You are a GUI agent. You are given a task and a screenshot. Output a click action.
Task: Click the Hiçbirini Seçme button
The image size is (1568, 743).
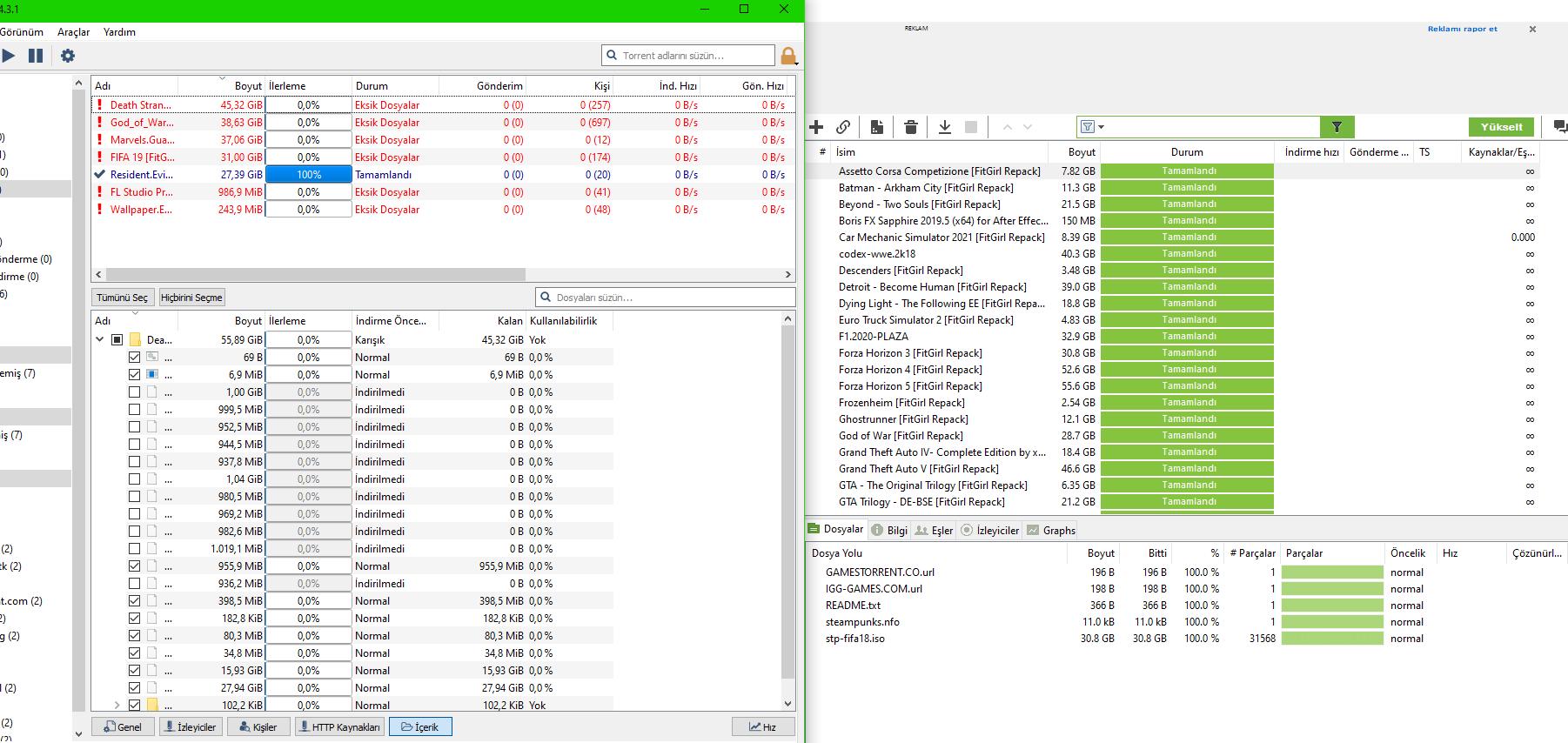pyautogui.click(x=191, y=298)
